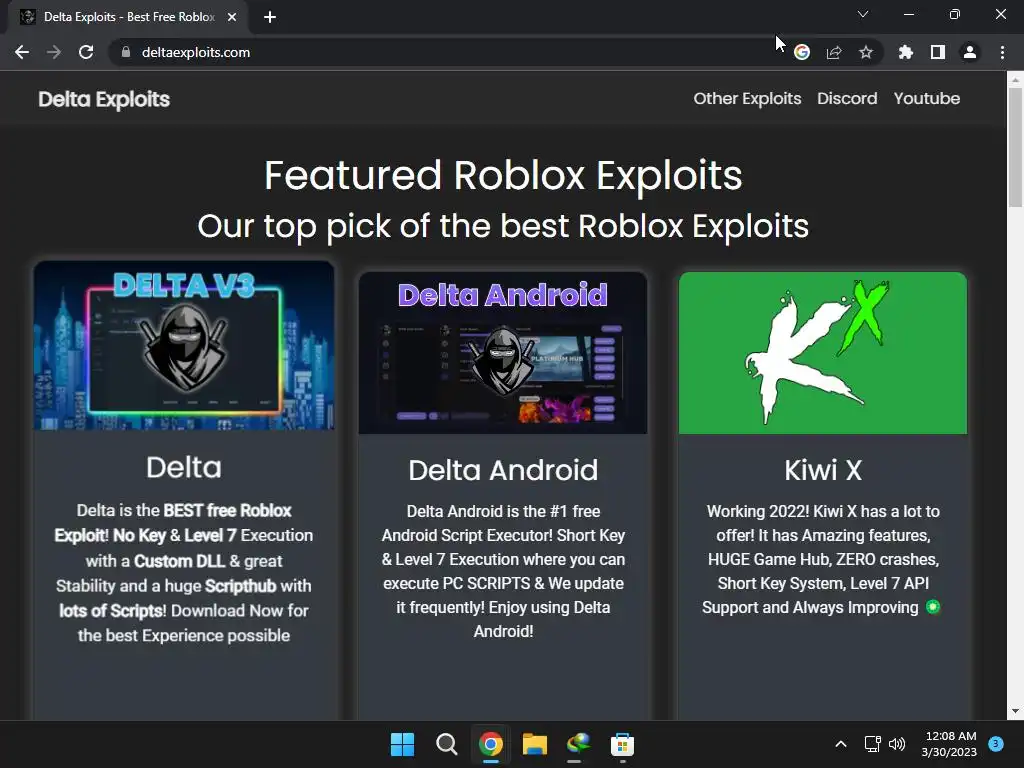Open Microsoft Store from taskbar
This screenshot has height=768, width=1024.
(x=622, y=744)
